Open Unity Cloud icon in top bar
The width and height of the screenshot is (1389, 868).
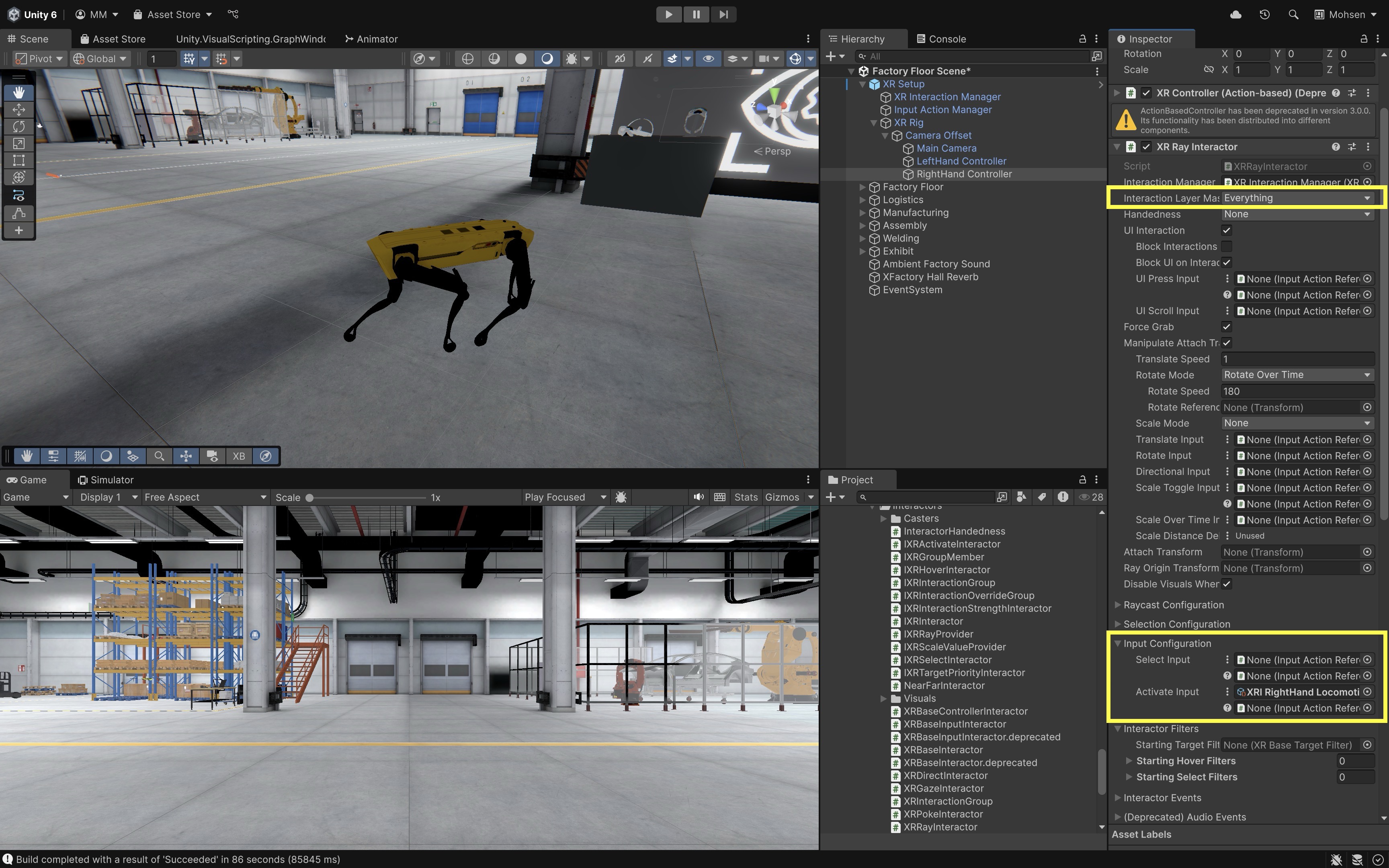(x=1236, y=14)
